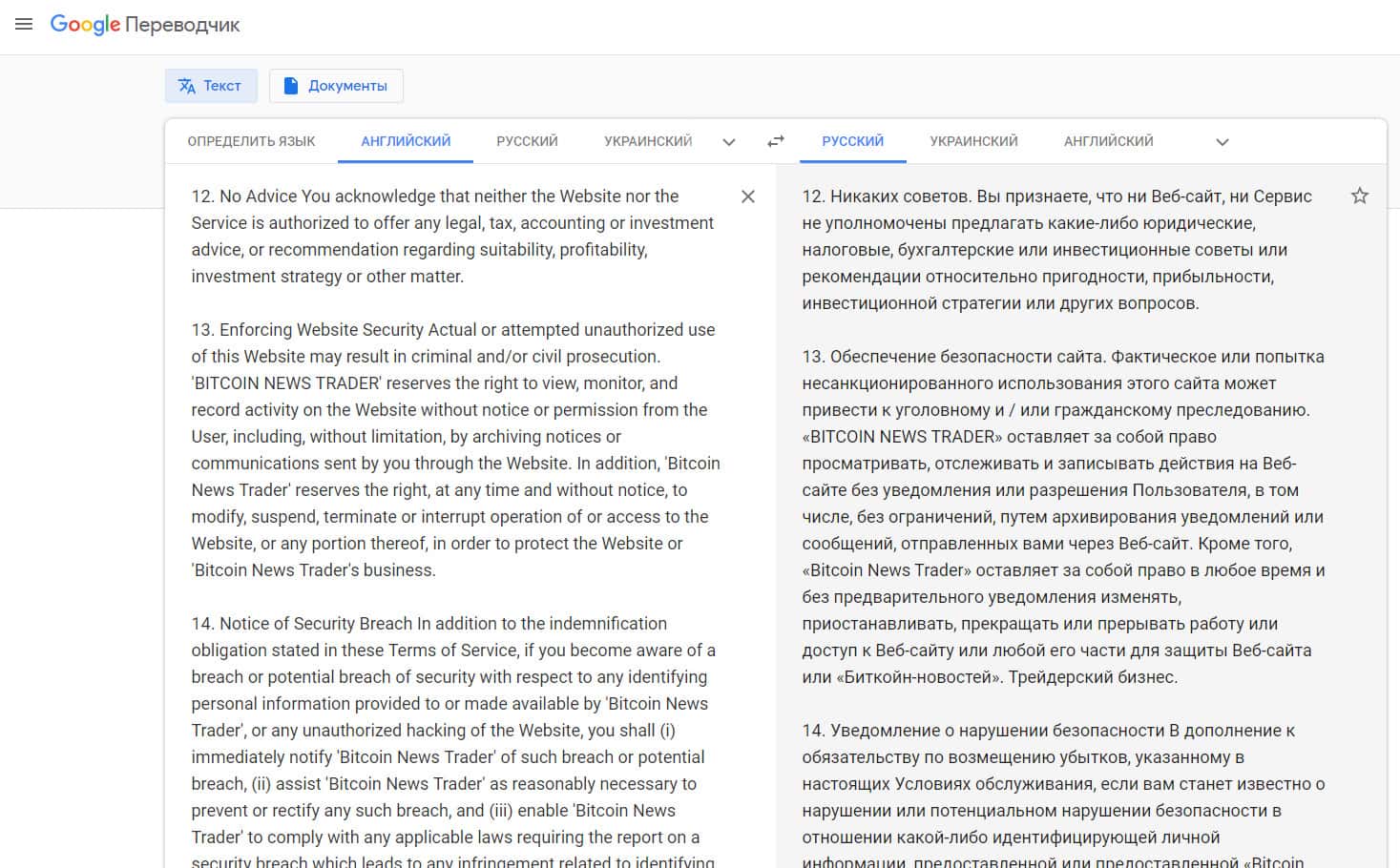Click the Google Переводчик logo
This screenshot has width=1400, height=868.
point(145,25)
